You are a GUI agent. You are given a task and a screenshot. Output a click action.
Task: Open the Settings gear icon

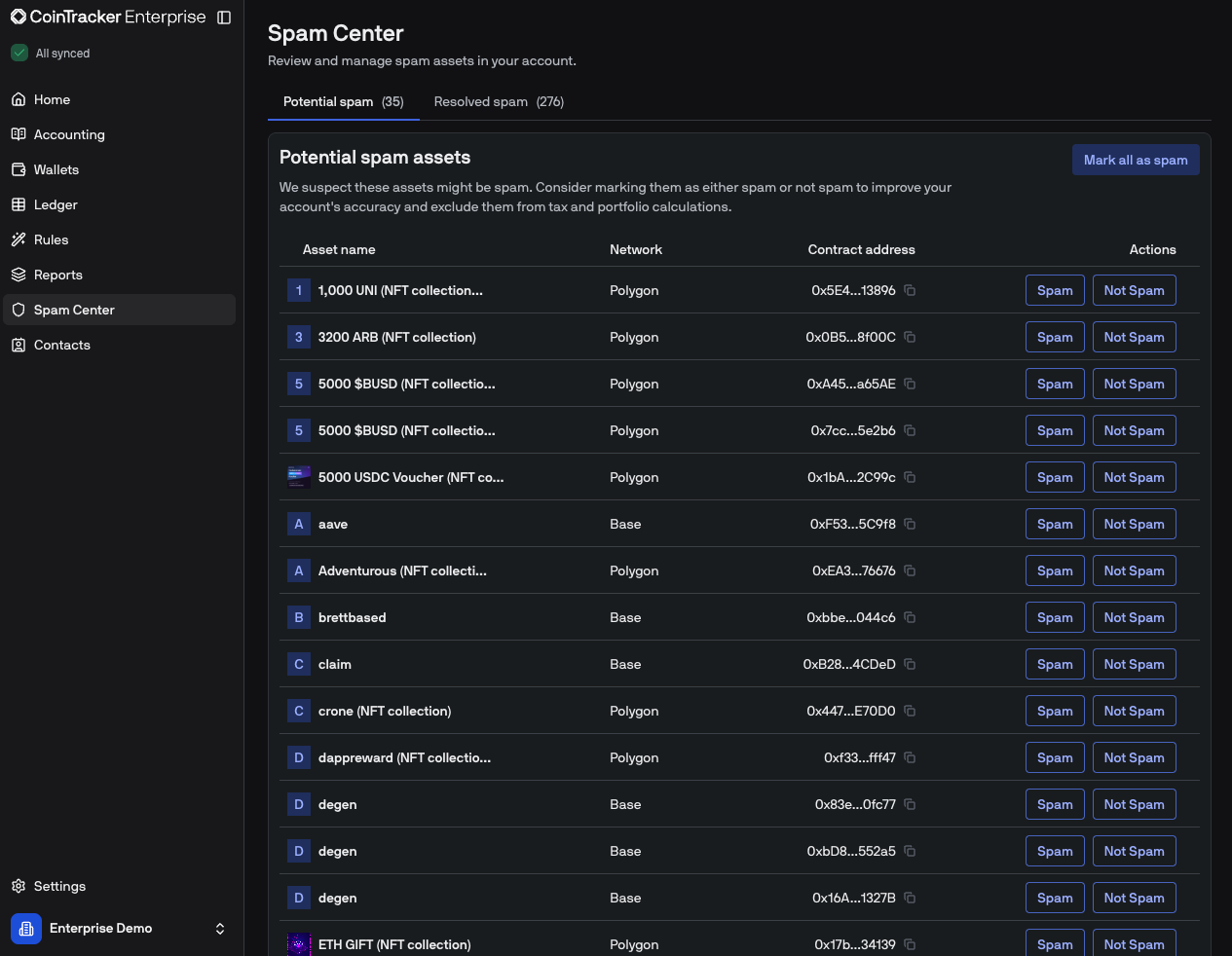[19, 886]
